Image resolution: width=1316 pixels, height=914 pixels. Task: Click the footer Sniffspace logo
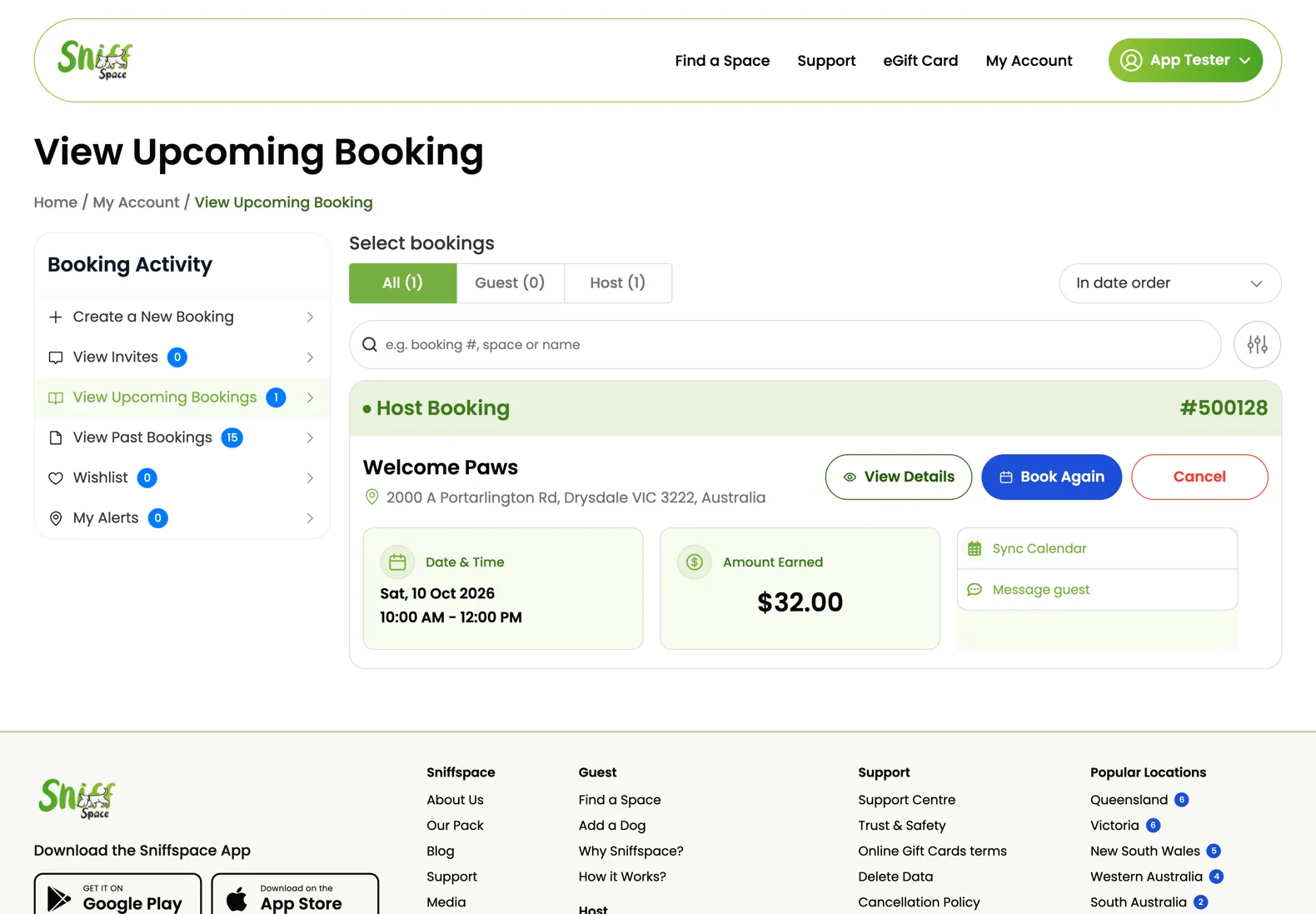pyautogui.click(x=77, y=799)
